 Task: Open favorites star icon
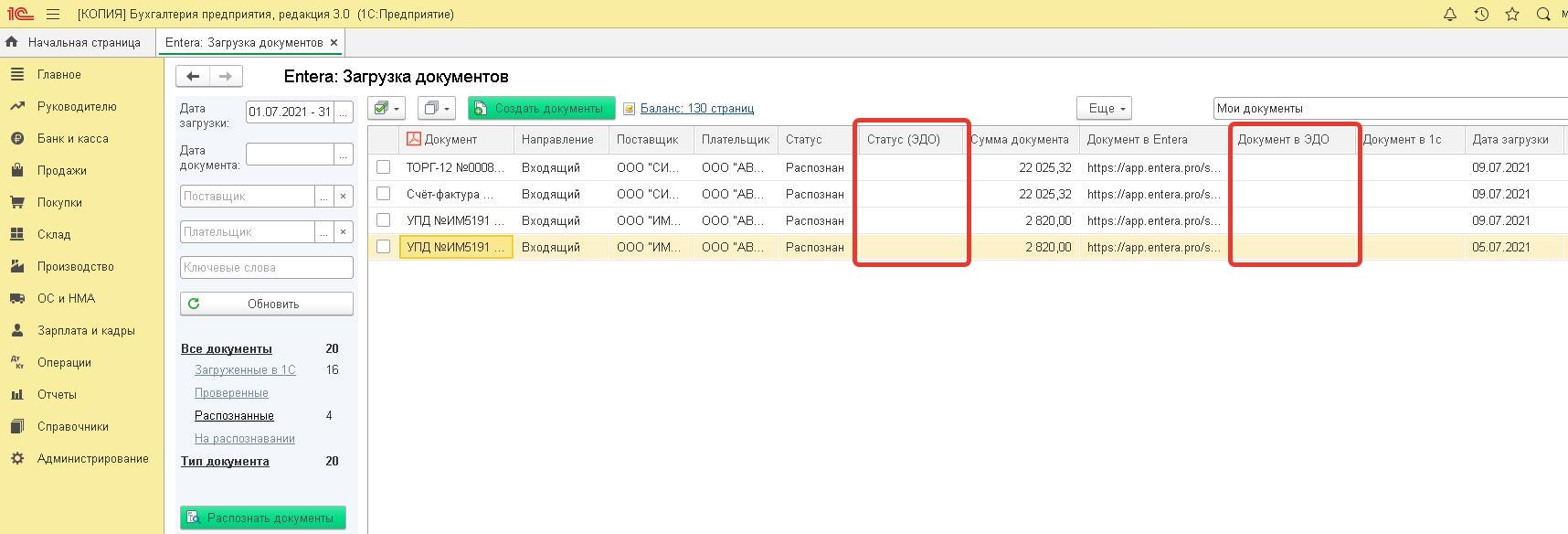pyautogui.click(x=1512, y=14)
